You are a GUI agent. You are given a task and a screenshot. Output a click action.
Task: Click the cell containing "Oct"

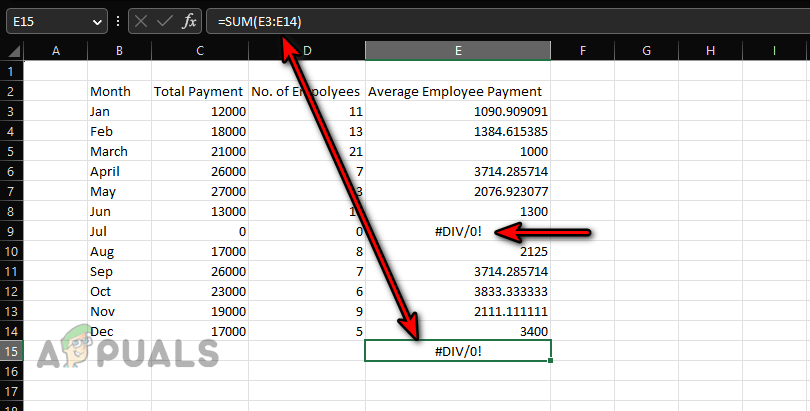(119, 291)
